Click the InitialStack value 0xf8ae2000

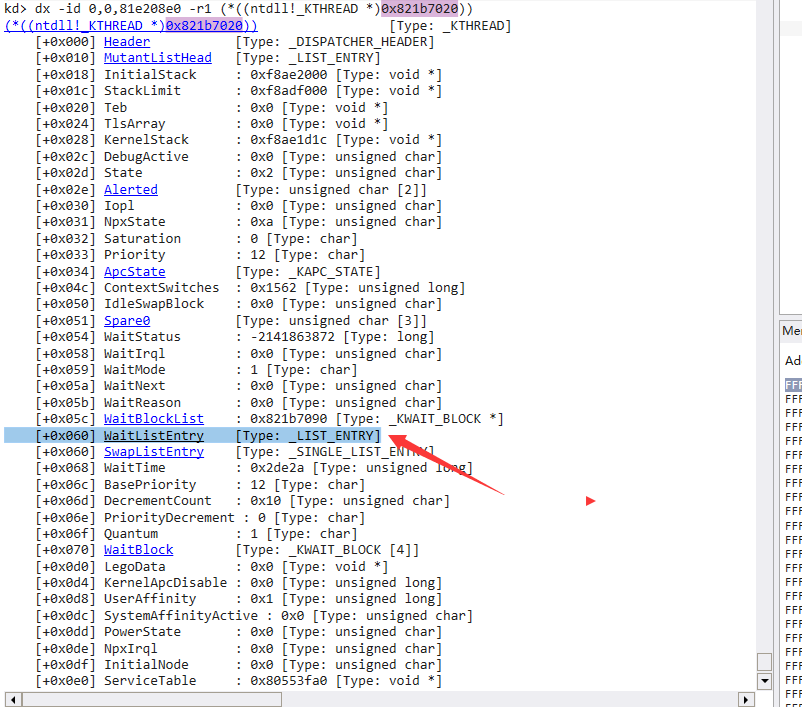coord(288,75)
